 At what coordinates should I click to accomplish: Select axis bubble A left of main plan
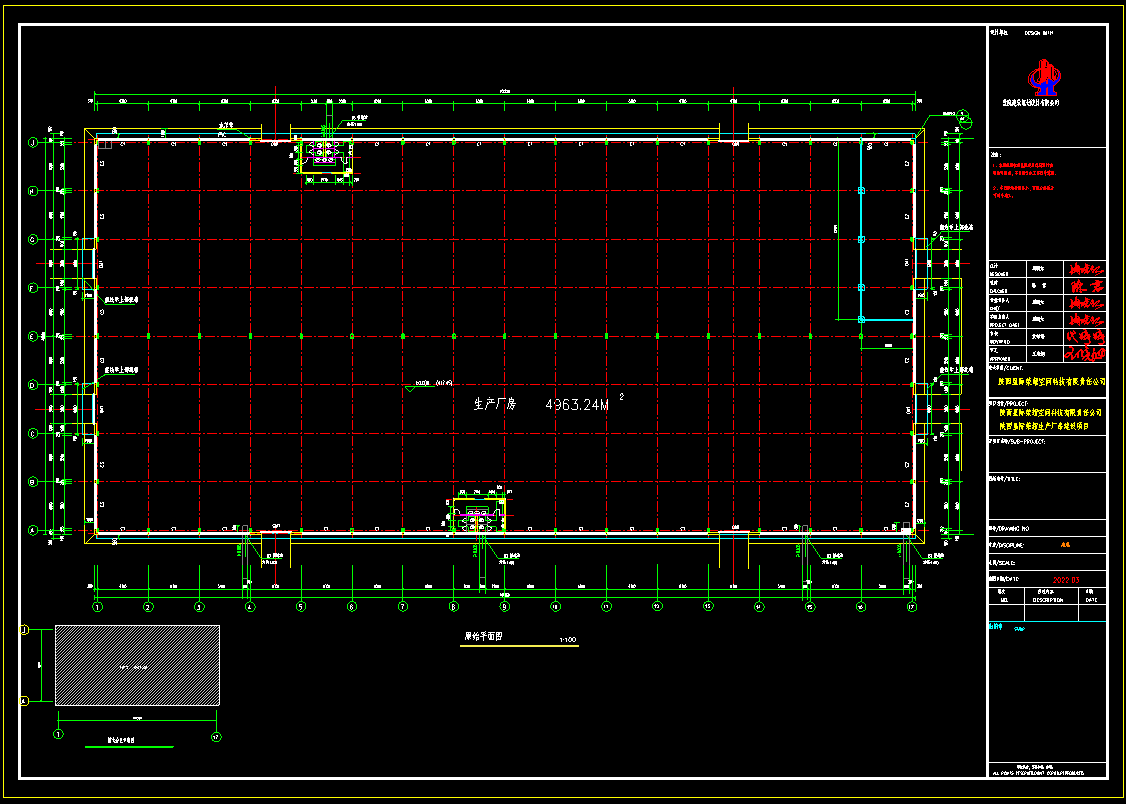point(32,531)
